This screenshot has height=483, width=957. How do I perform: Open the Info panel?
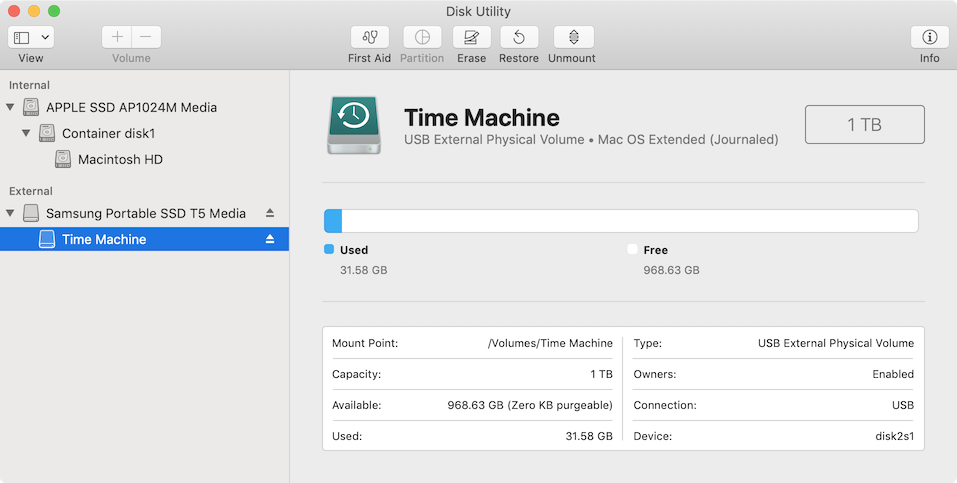tap(929, 38)
